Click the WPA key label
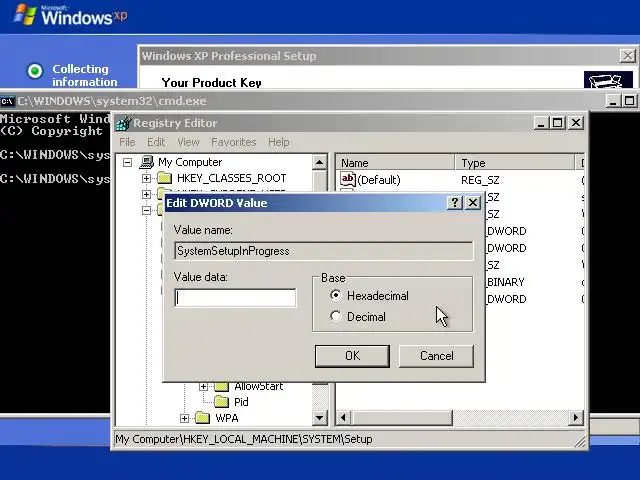 coord(227,418)
